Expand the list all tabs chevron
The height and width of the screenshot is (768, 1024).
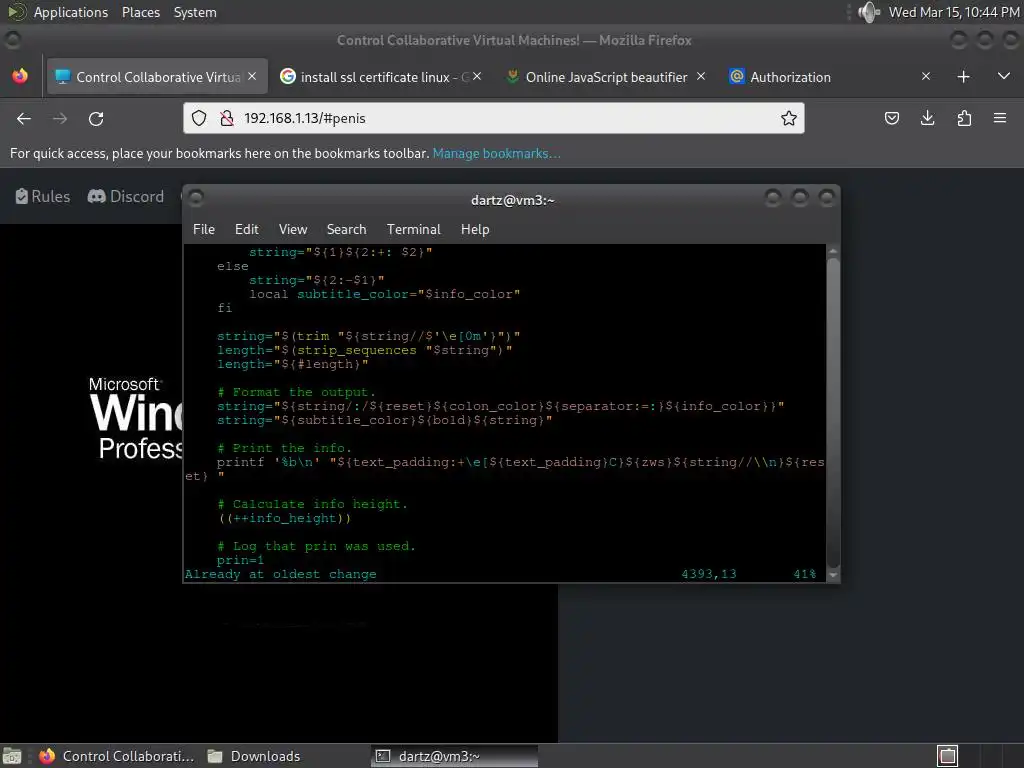1004,76
